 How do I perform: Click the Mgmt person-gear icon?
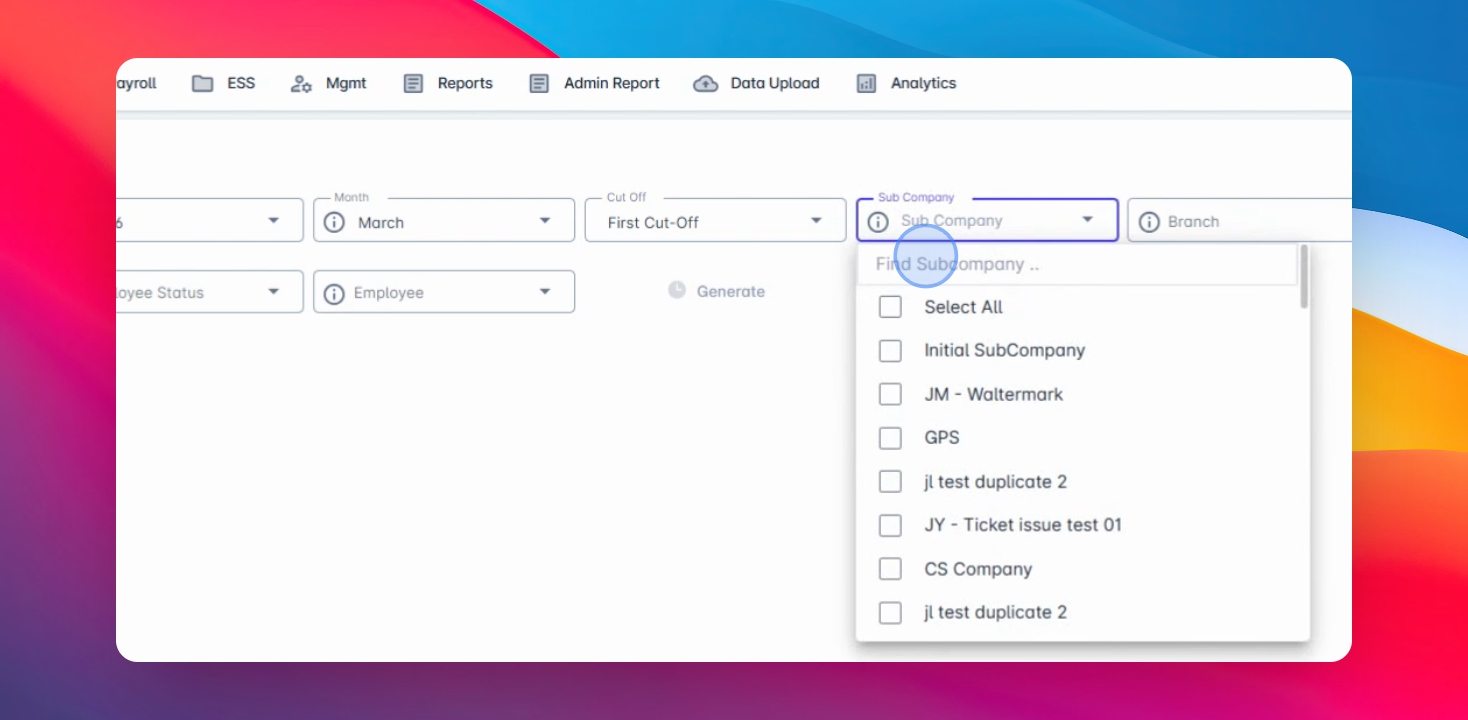(301, 84)
